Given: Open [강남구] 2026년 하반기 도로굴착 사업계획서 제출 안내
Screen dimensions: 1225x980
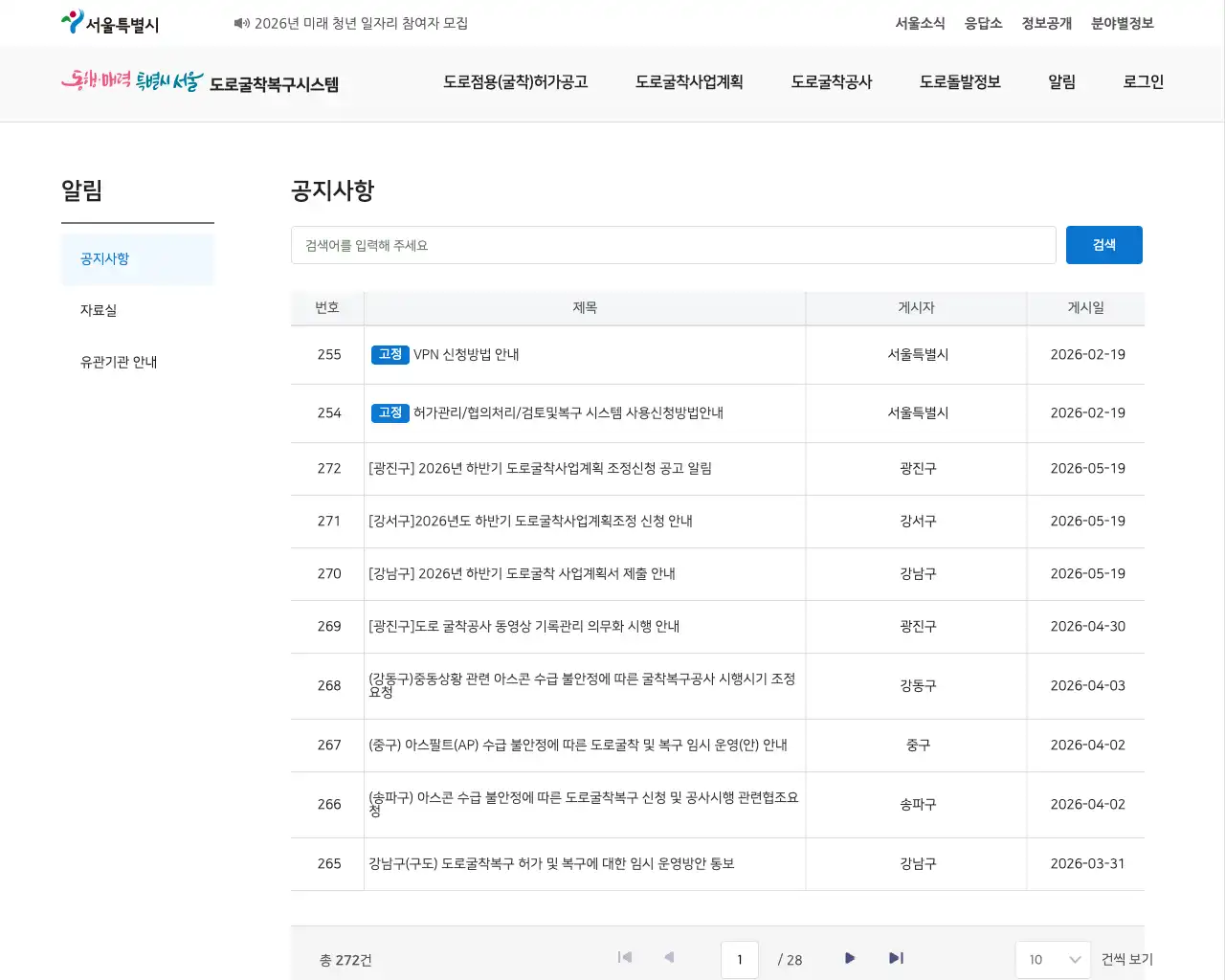Looking at the screenshot, I should [x=522, y=573].
